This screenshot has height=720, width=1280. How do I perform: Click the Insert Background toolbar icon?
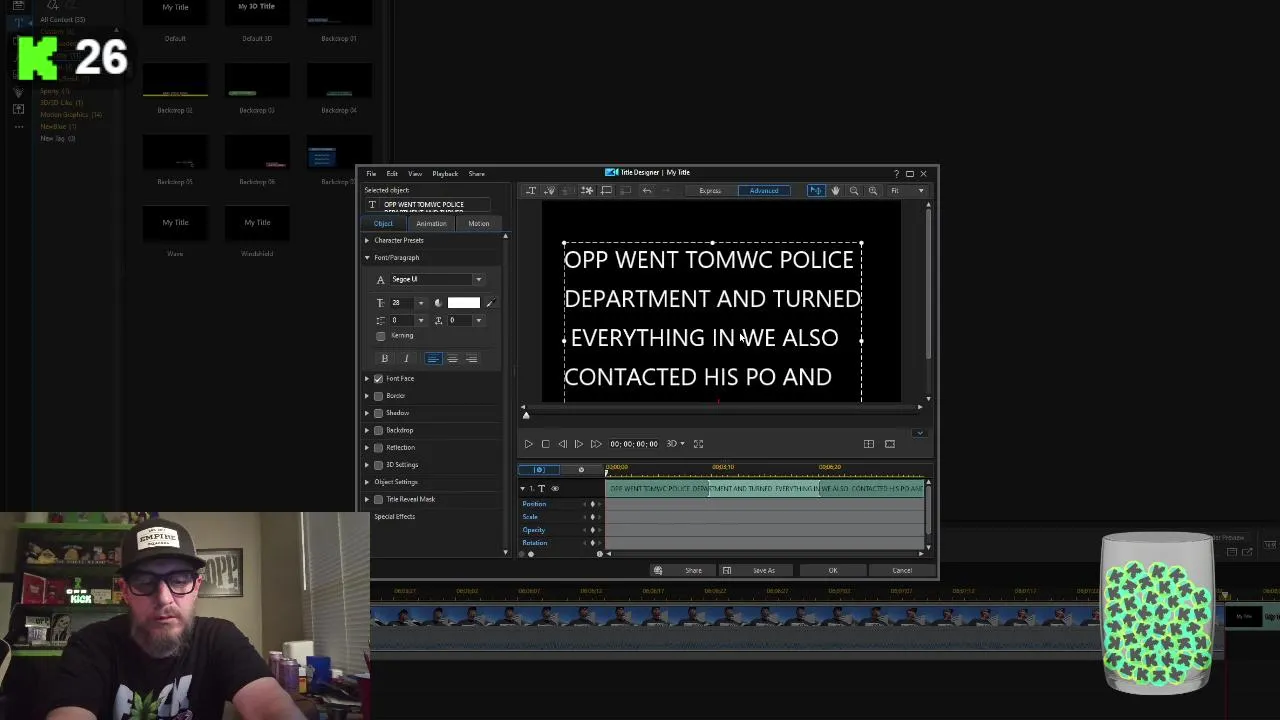click(x=606, y=190)
